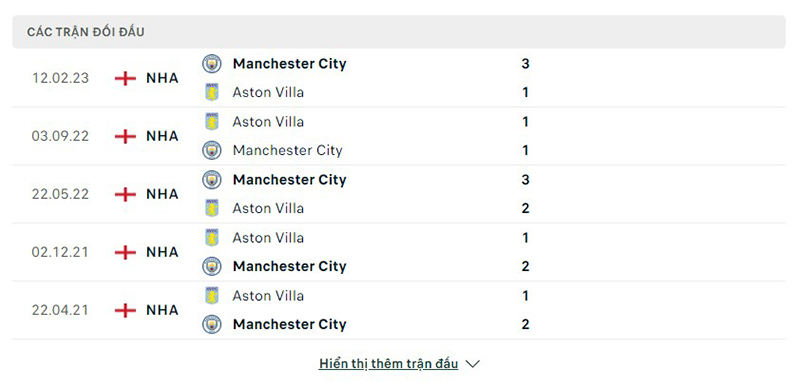Open Aston Villa name in 22.04.21 match
This screenshot has width=800, height=389.
pyautogui.click(x=268, y=296)
